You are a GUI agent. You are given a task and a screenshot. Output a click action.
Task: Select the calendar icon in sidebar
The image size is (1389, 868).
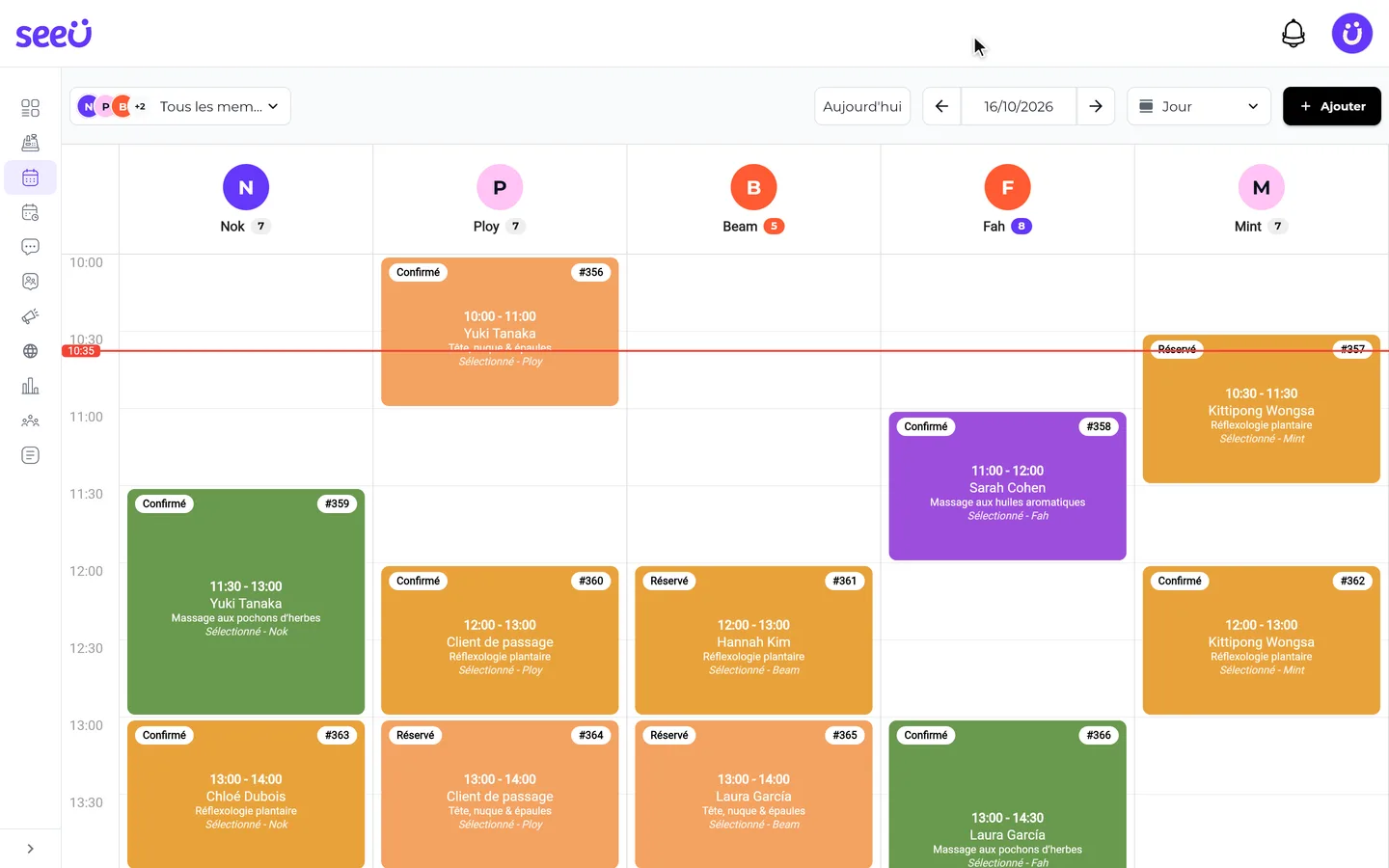[x=30, y=177]
